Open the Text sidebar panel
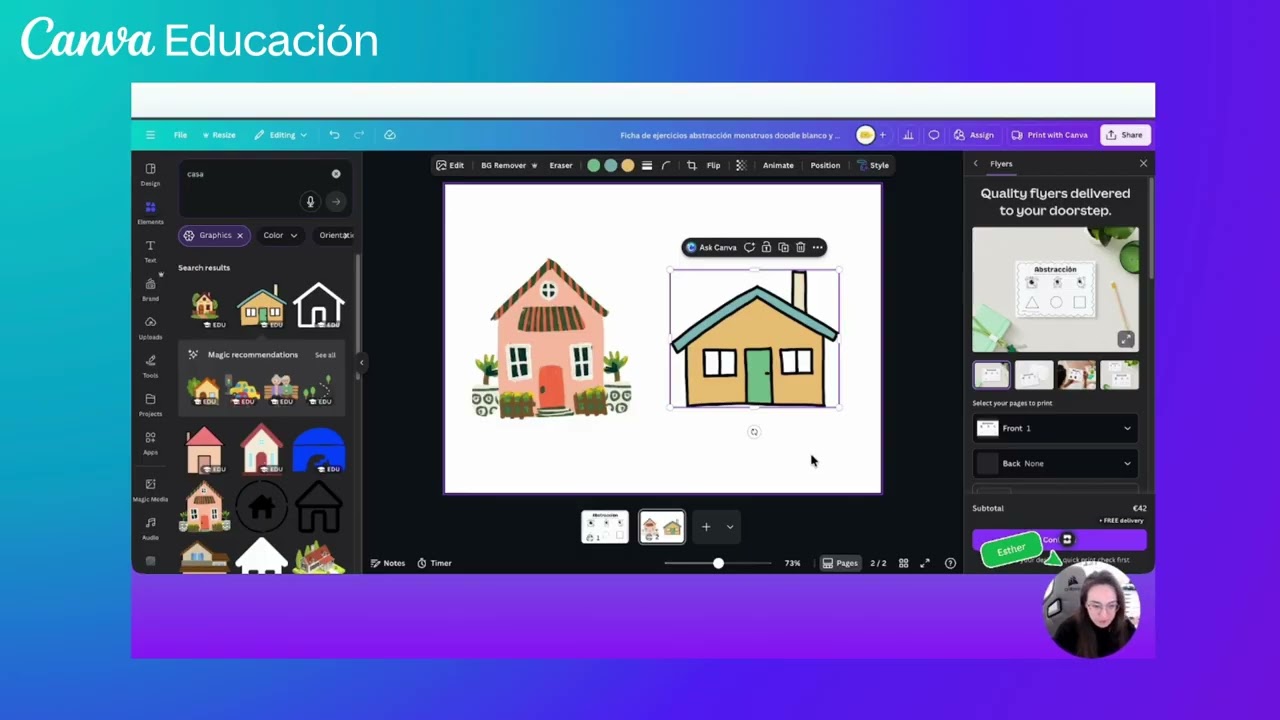Viewport: 1280px width, 720px height. (x=150, y=251)
